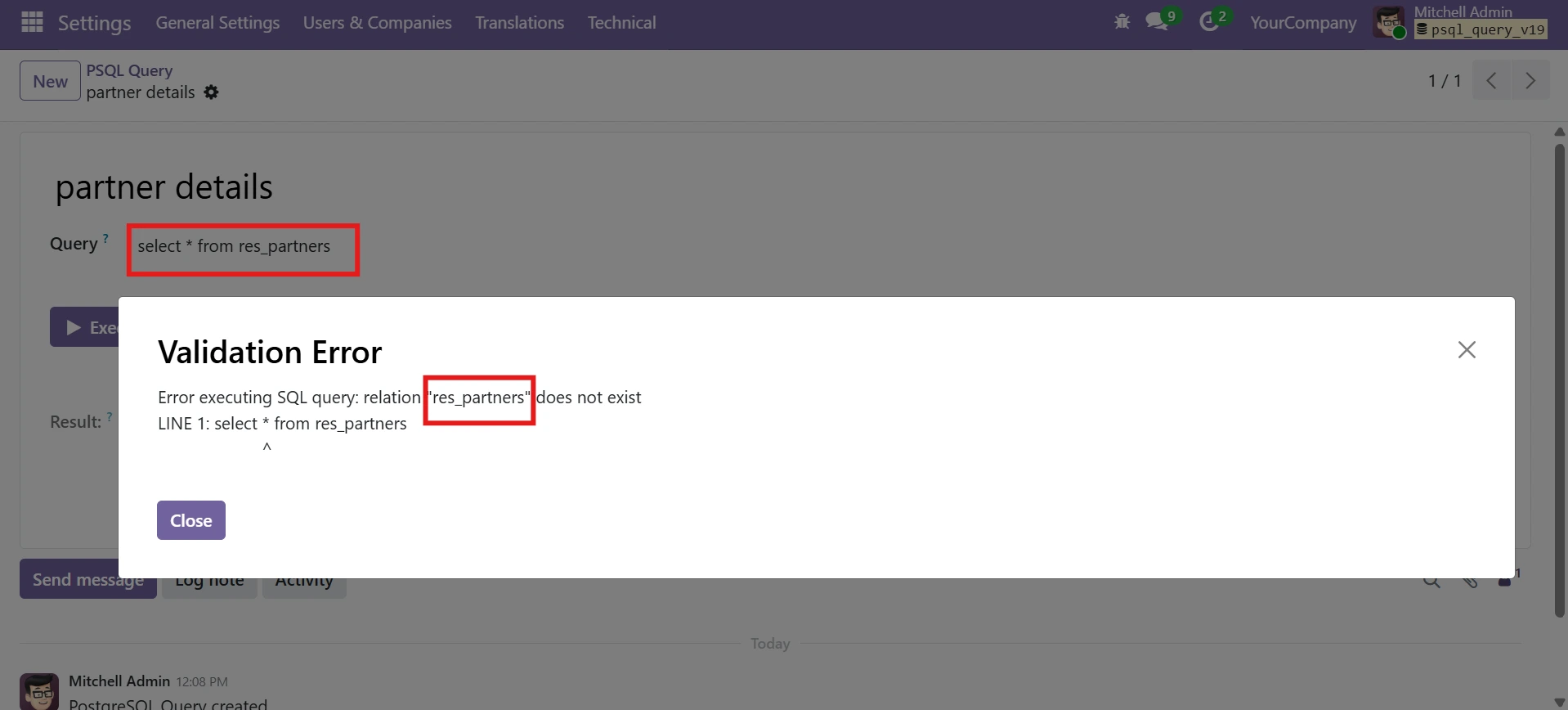The width and height of the screenshot is (1568, 710).
Task: Click the New record button
Action: (50, 81)
